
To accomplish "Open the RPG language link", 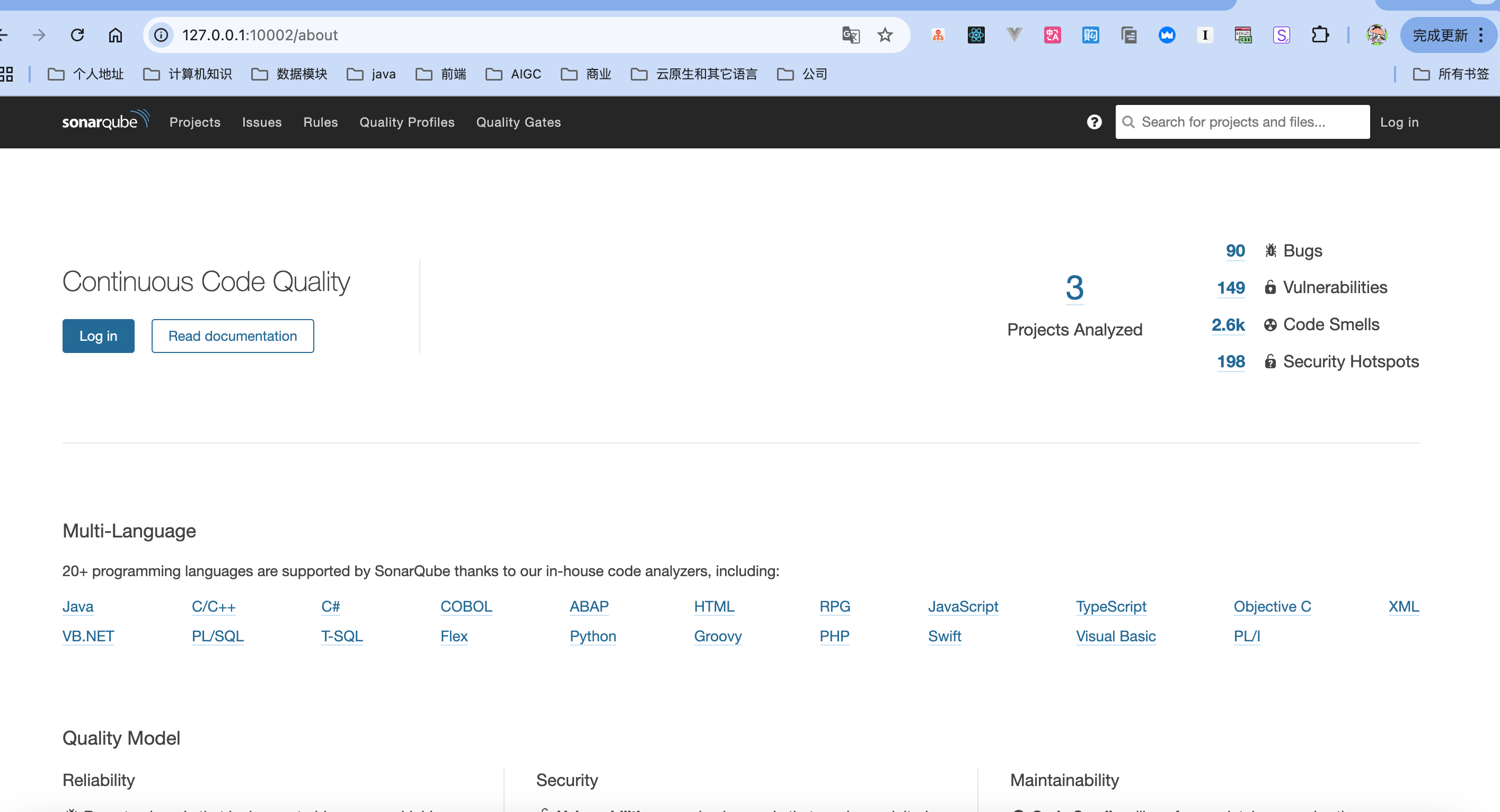I will coord(835,606).
